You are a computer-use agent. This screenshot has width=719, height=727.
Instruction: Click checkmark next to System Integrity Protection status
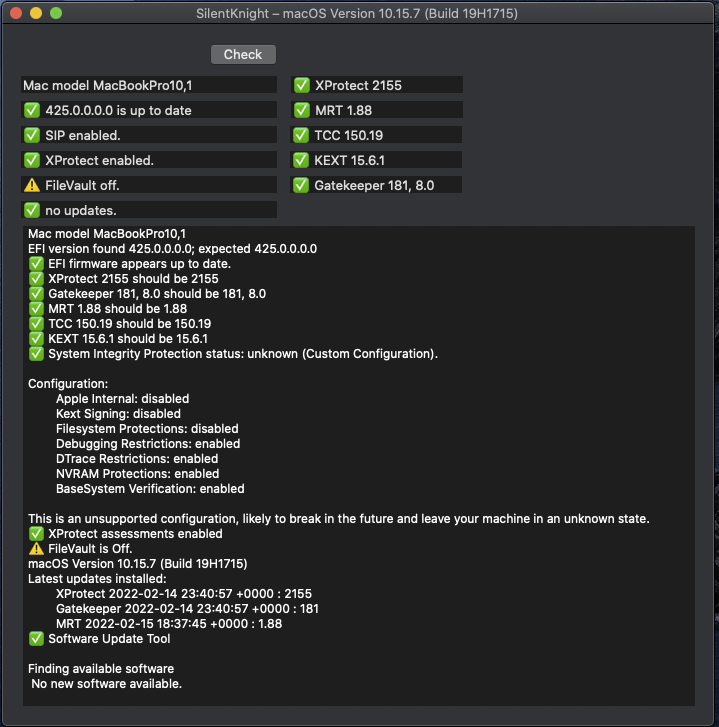pyautogui.click(x=36, y=354)
